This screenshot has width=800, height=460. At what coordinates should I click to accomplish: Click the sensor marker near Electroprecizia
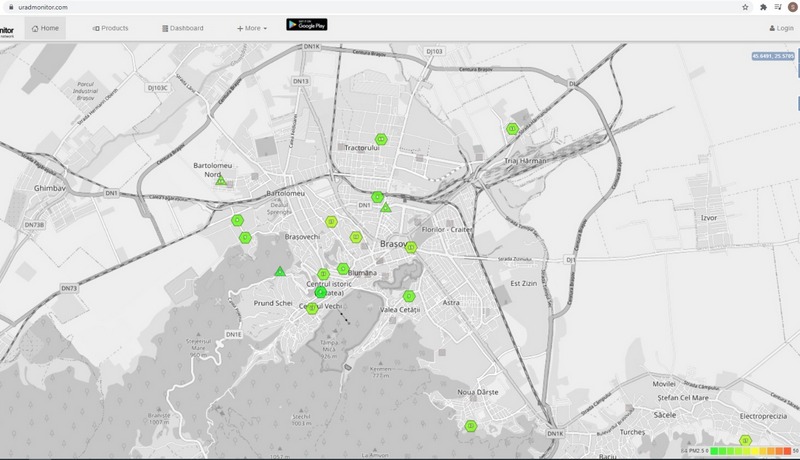click(744, 440)
